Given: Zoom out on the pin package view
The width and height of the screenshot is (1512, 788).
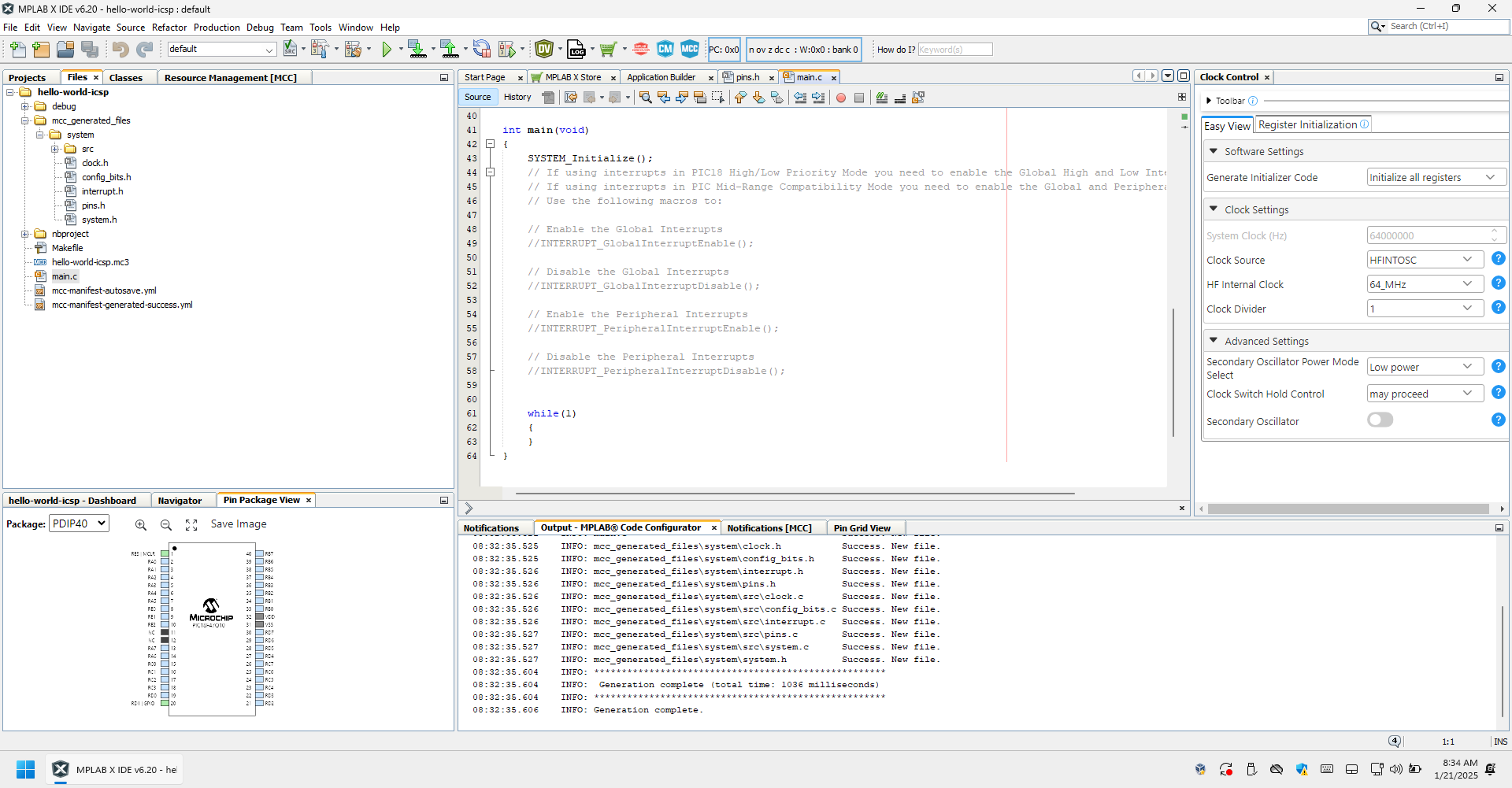Looking at the screenshot, I should click(x=166, y=525).
